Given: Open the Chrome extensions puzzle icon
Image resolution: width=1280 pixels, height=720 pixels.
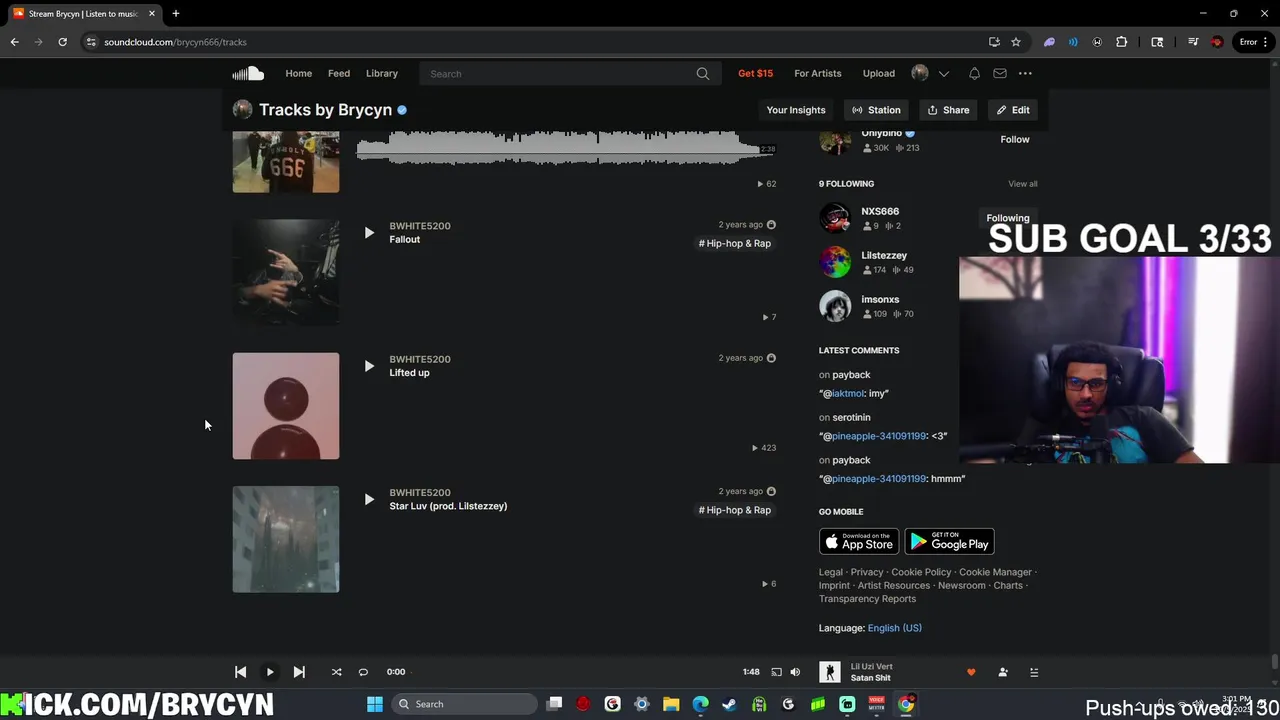Looking at the screenshot, I should pos(1121,42).
